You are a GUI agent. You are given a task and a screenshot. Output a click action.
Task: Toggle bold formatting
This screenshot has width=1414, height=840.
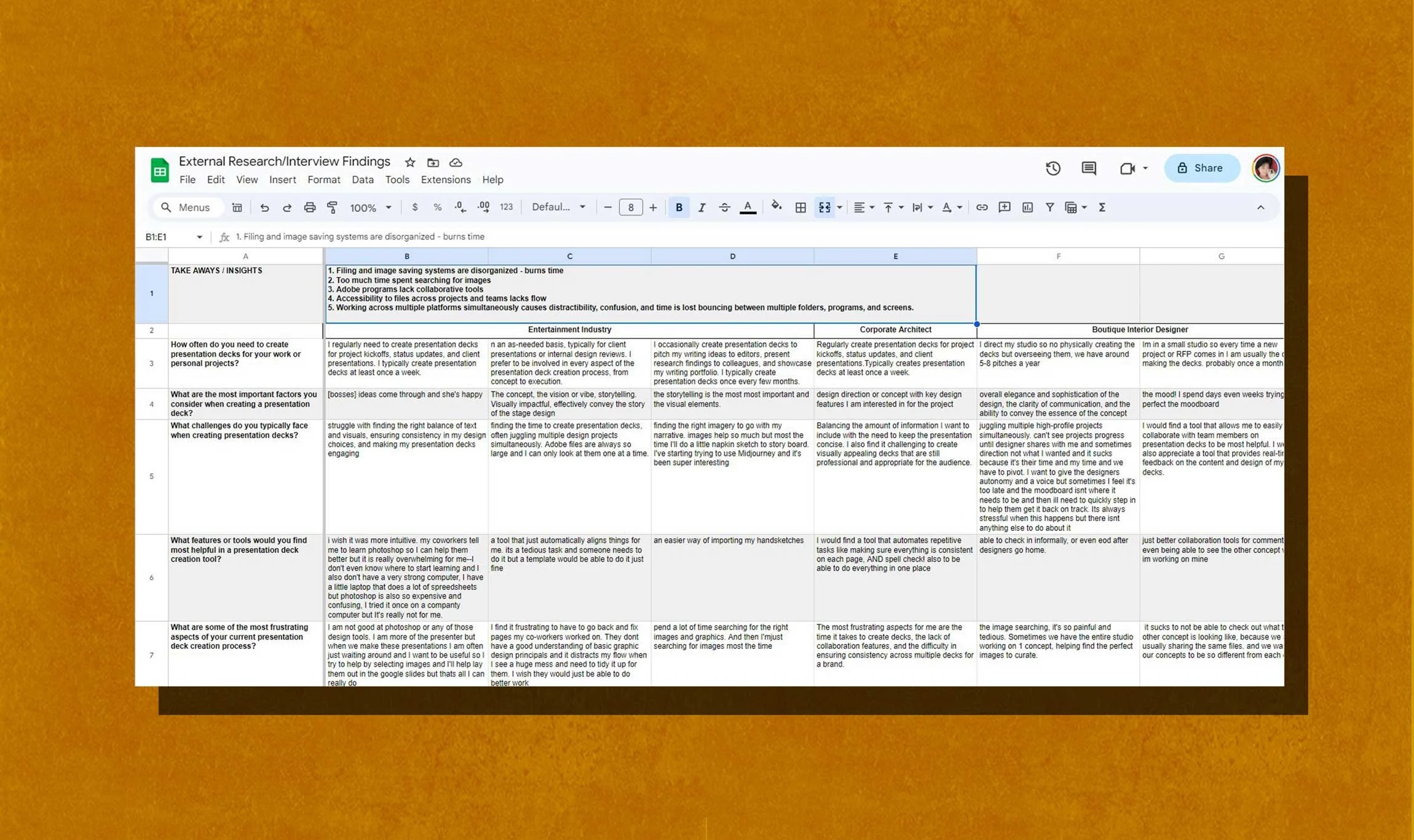679,208
